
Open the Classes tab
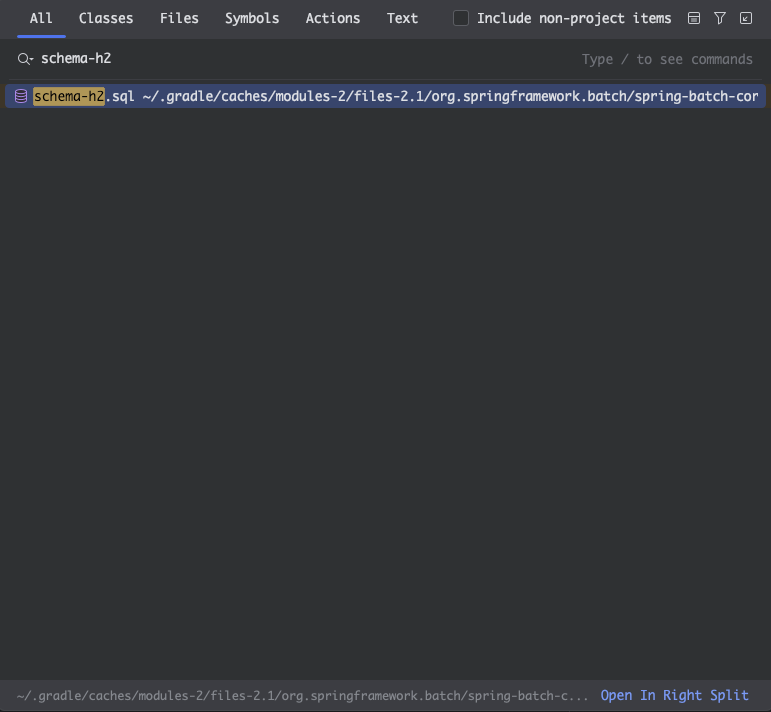tap(106, 19)
